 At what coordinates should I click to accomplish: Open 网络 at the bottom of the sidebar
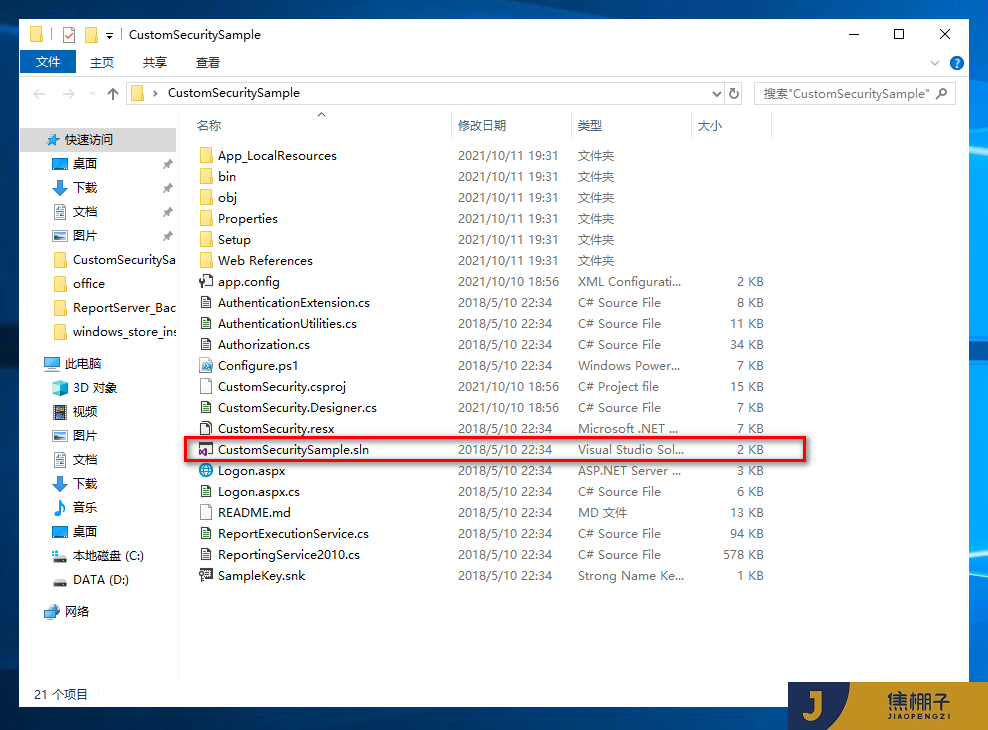click(77, 611)
